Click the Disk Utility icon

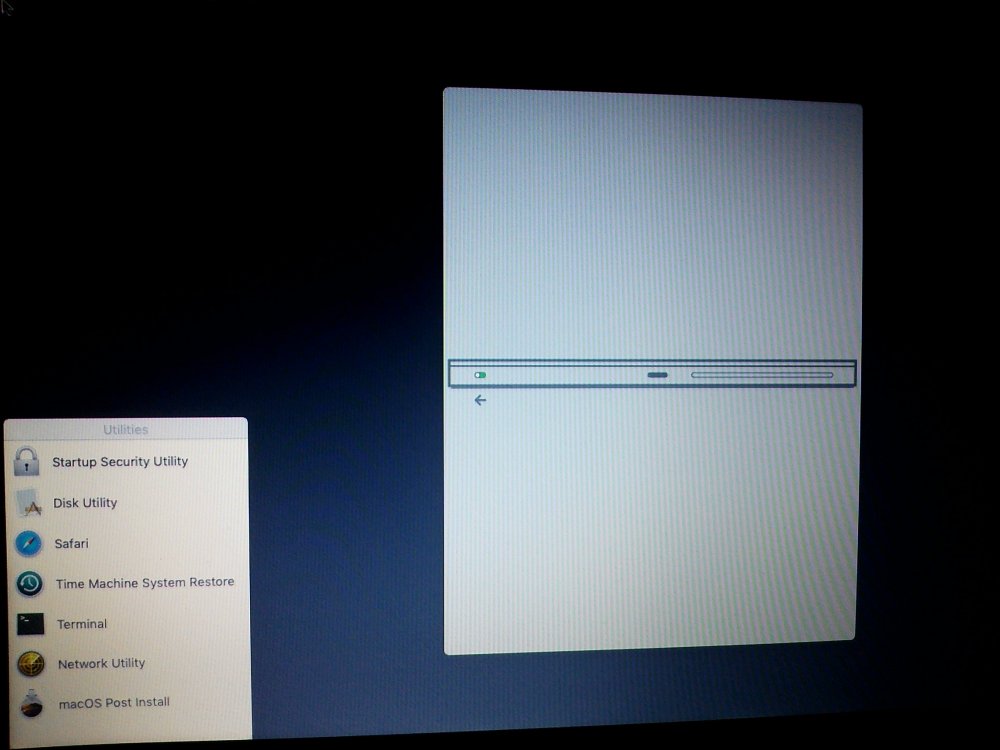pyautogui.click(x=29, y=503)
